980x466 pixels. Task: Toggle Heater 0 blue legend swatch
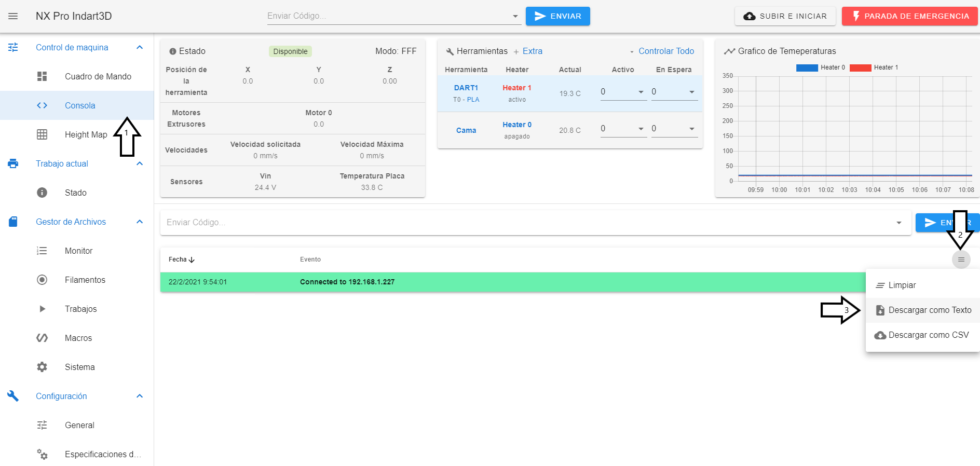click(808, 67)
